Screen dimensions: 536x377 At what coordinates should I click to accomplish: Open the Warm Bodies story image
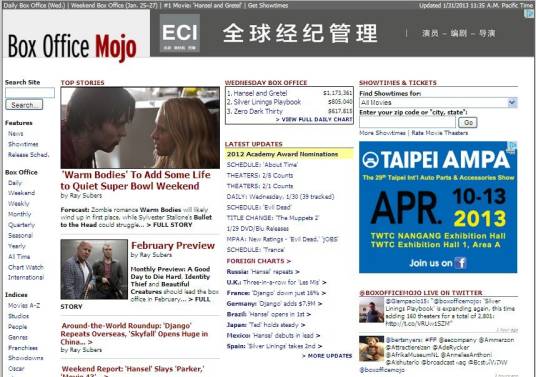coord(140,127)
